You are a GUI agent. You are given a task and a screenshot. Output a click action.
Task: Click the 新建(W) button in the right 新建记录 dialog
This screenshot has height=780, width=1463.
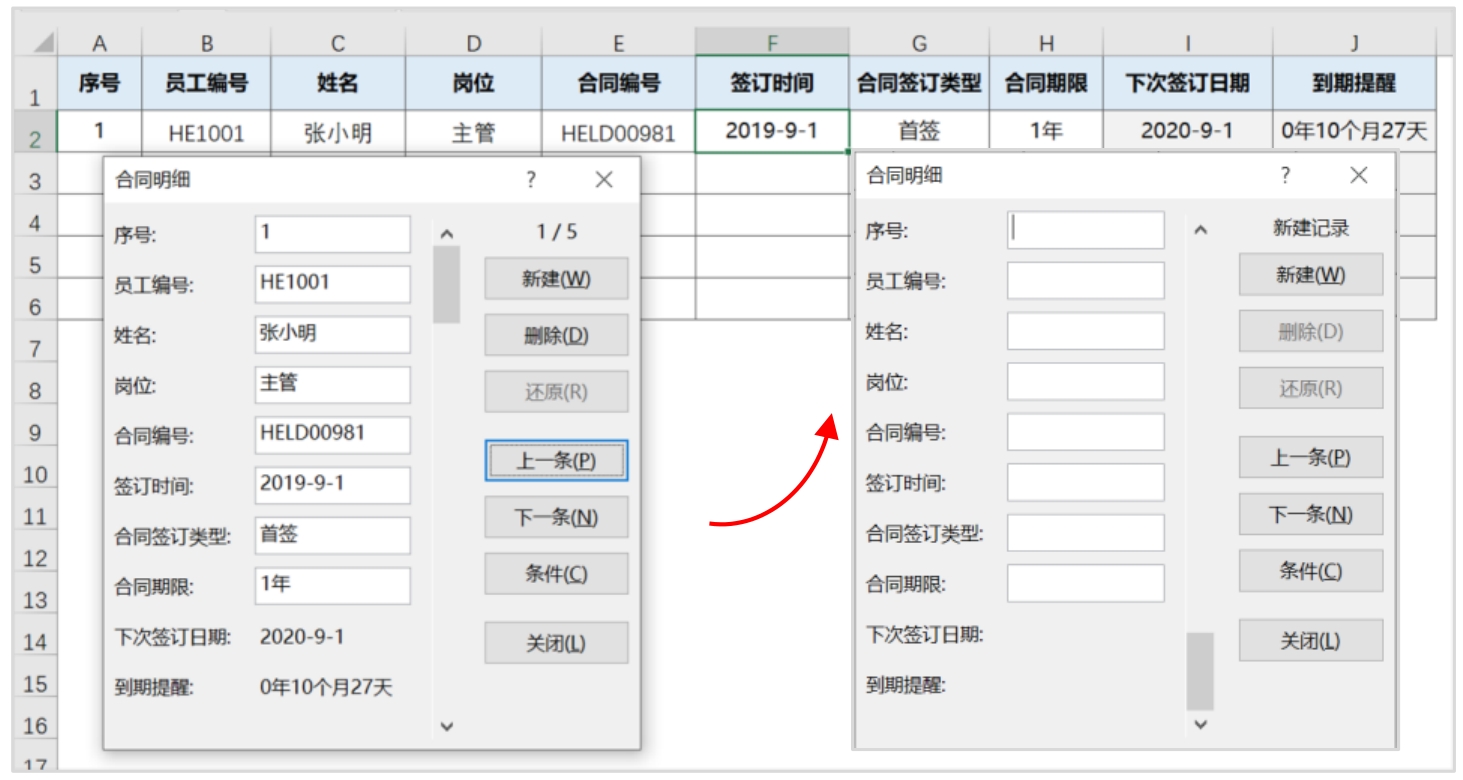1310,275
